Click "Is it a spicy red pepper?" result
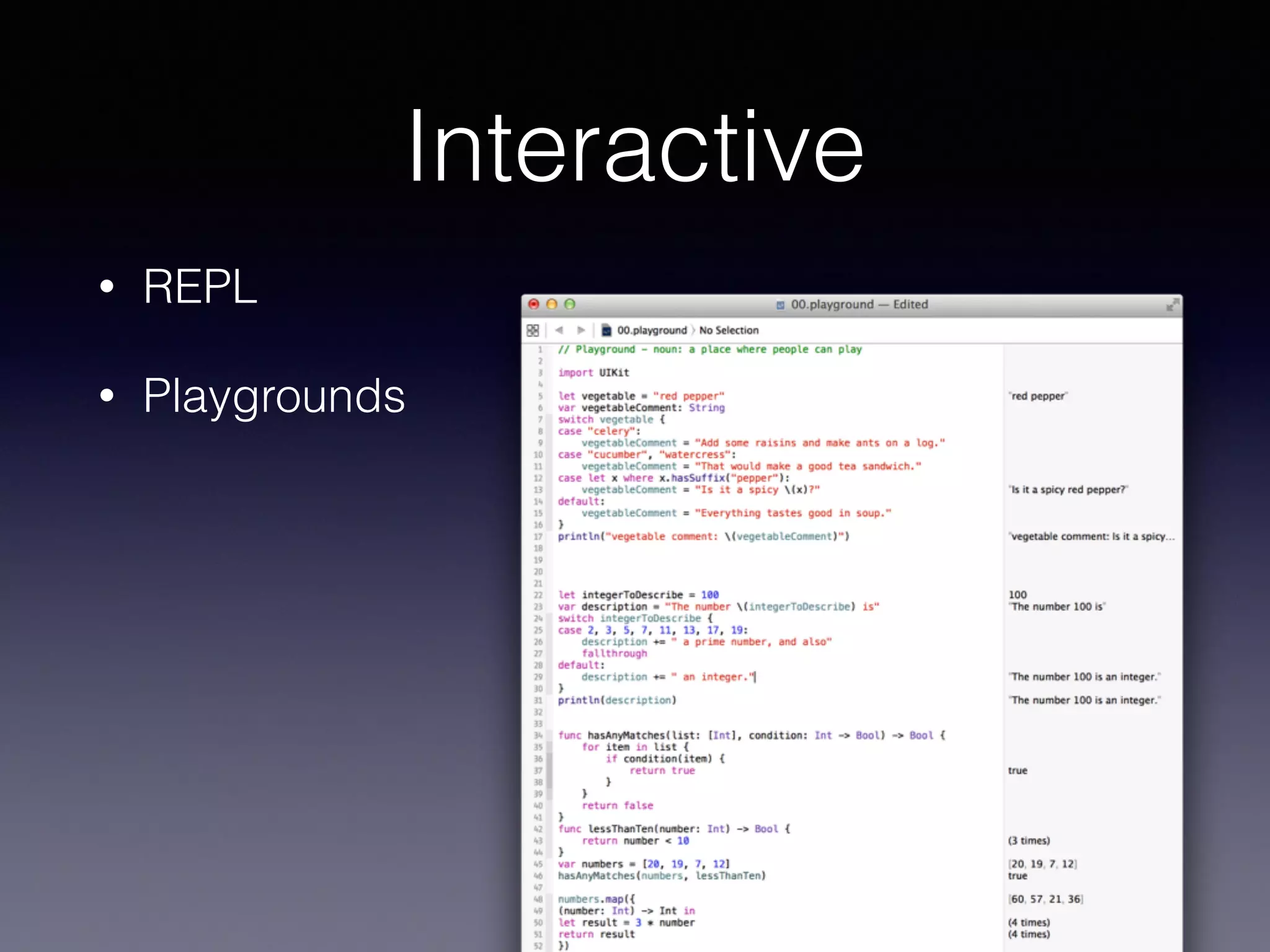Screen dimensions: 1270x952 click(x=1068, y=490)
